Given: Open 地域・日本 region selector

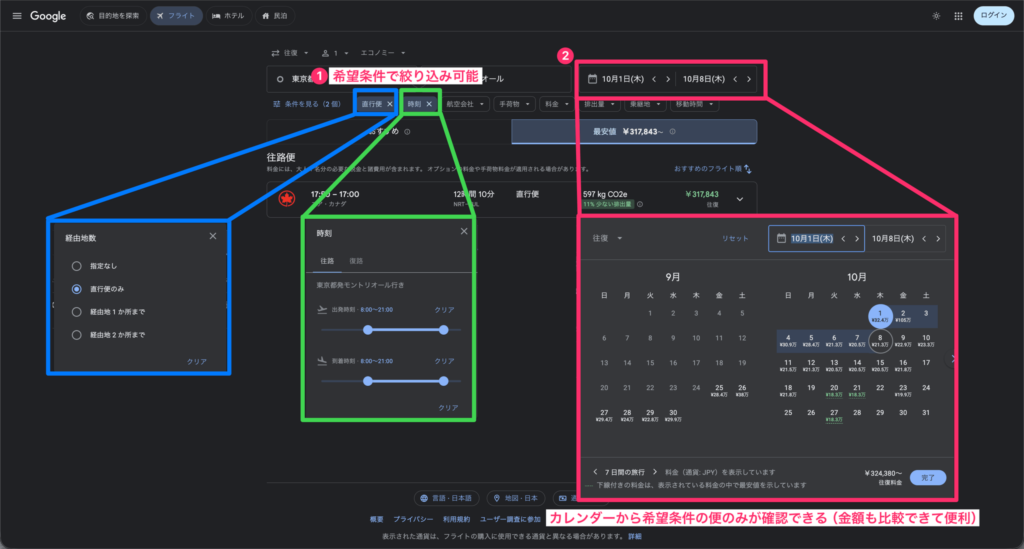Looking at the screenshot, I should coord(515,498).
